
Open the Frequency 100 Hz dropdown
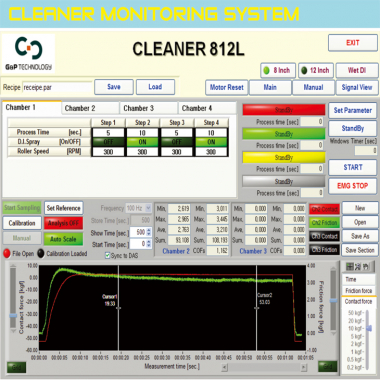click(138, 208)
